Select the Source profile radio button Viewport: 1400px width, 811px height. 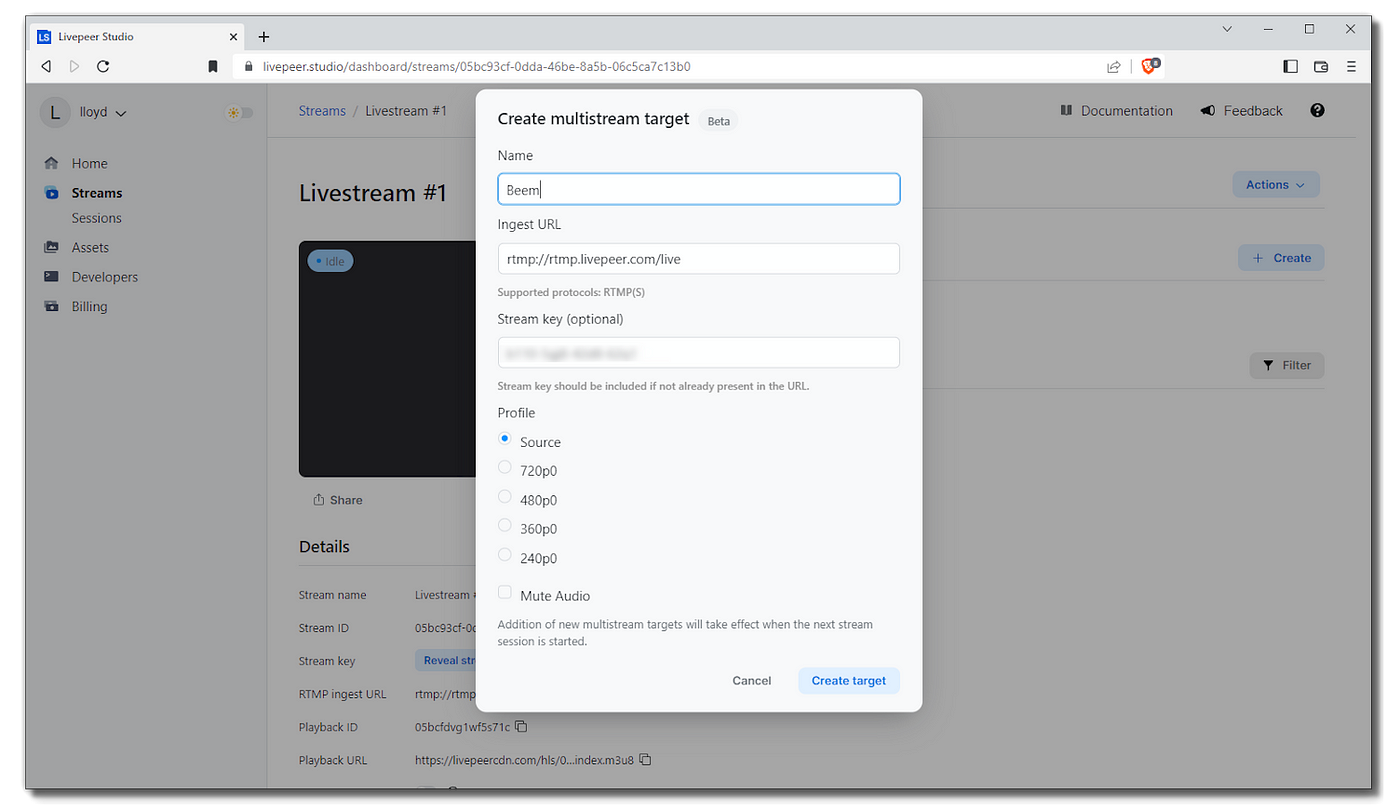pyautogui.click(x=505, y=439)
